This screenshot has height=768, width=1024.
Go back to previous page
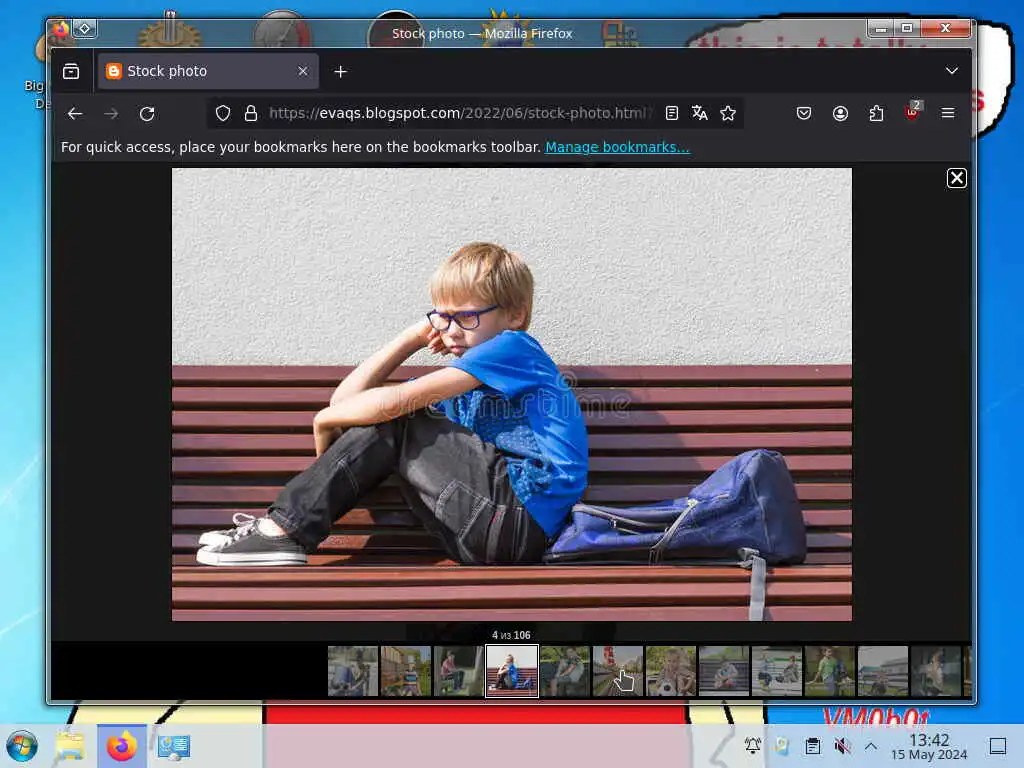[75, 114]
